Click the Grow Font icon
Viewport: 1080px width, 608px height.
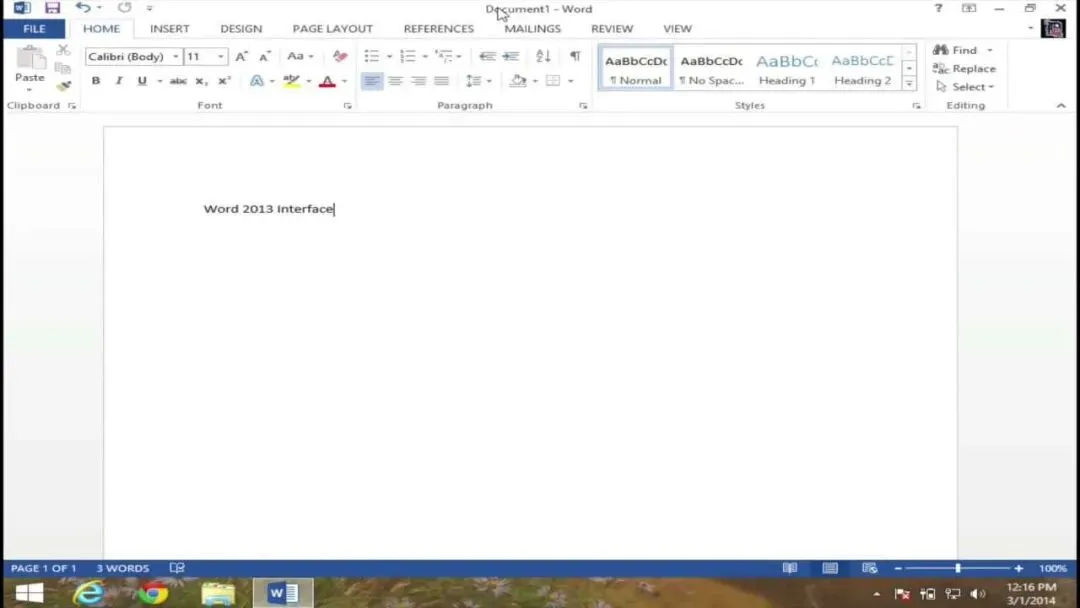pyautogui.click(x=241, y=56)
